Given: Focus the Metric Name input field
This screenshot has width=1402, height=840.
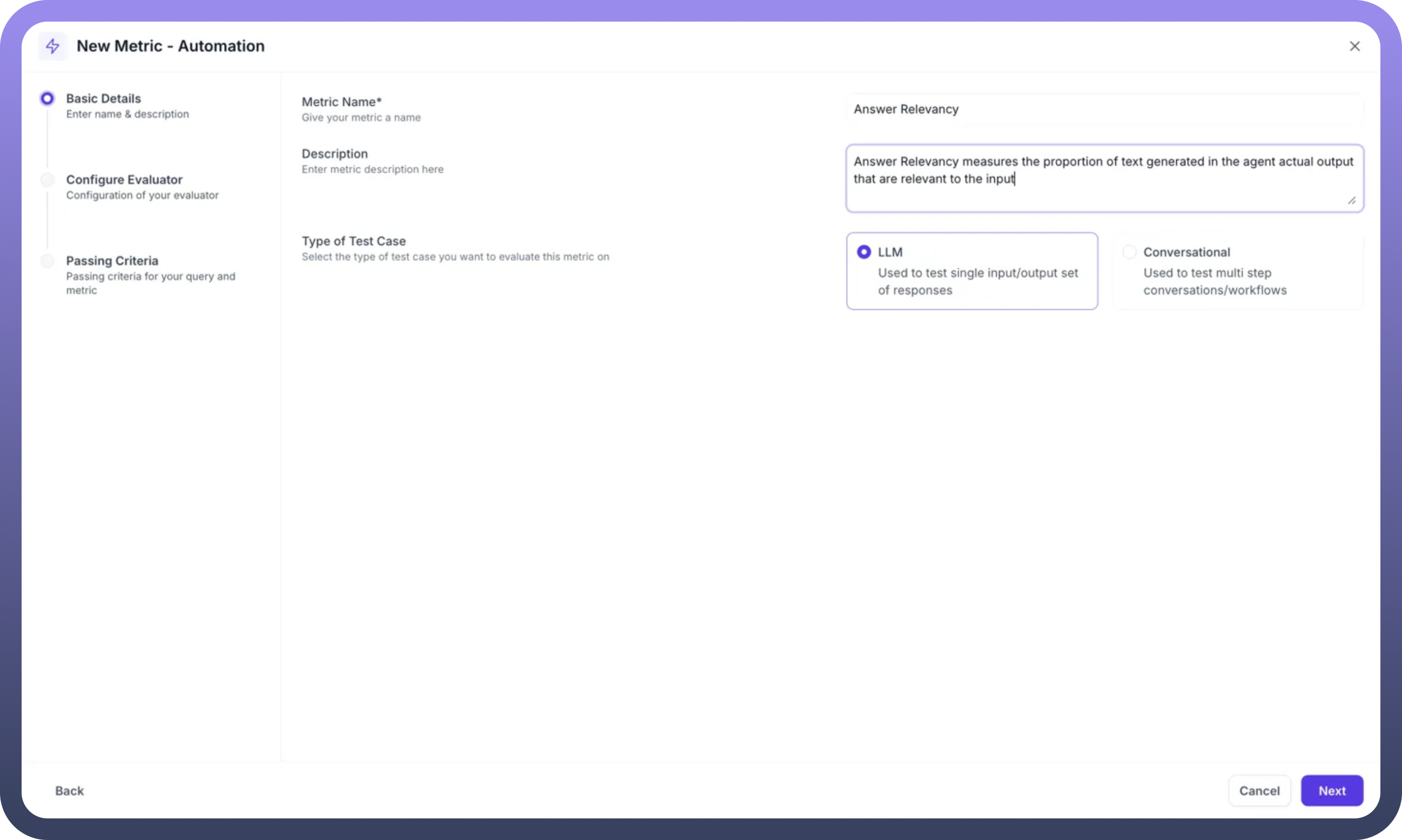Looking at the screenshot, I should point(1104,109).
